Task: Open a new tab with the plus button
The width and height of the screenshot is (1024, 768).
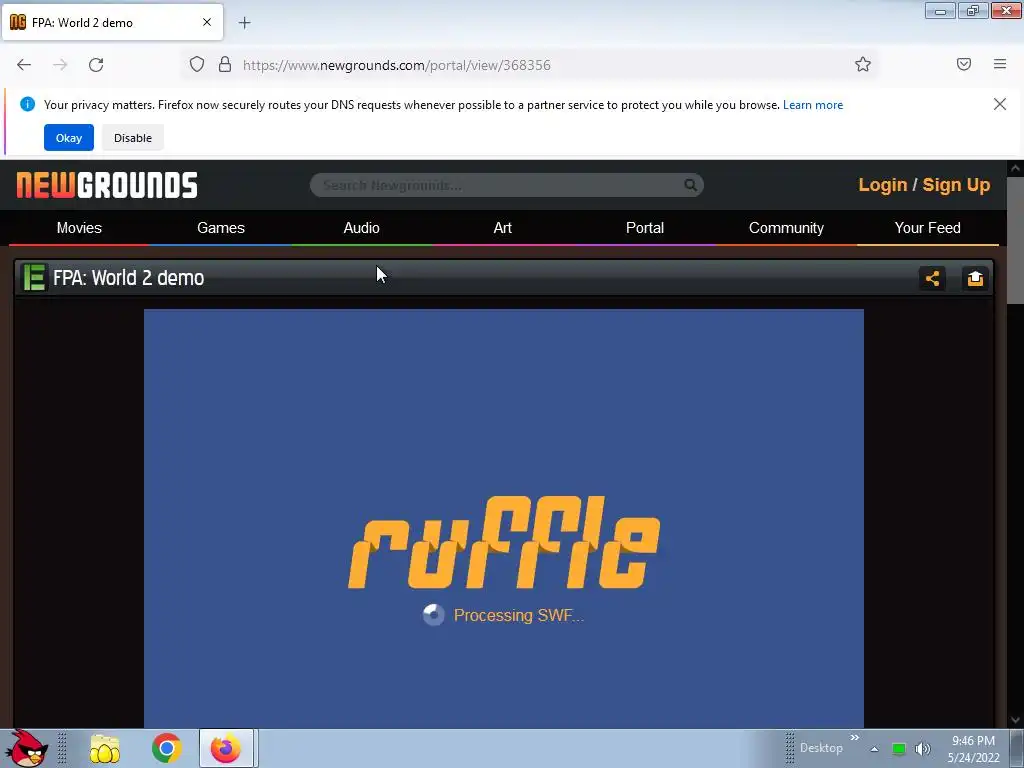Action: tap(244, 23)
